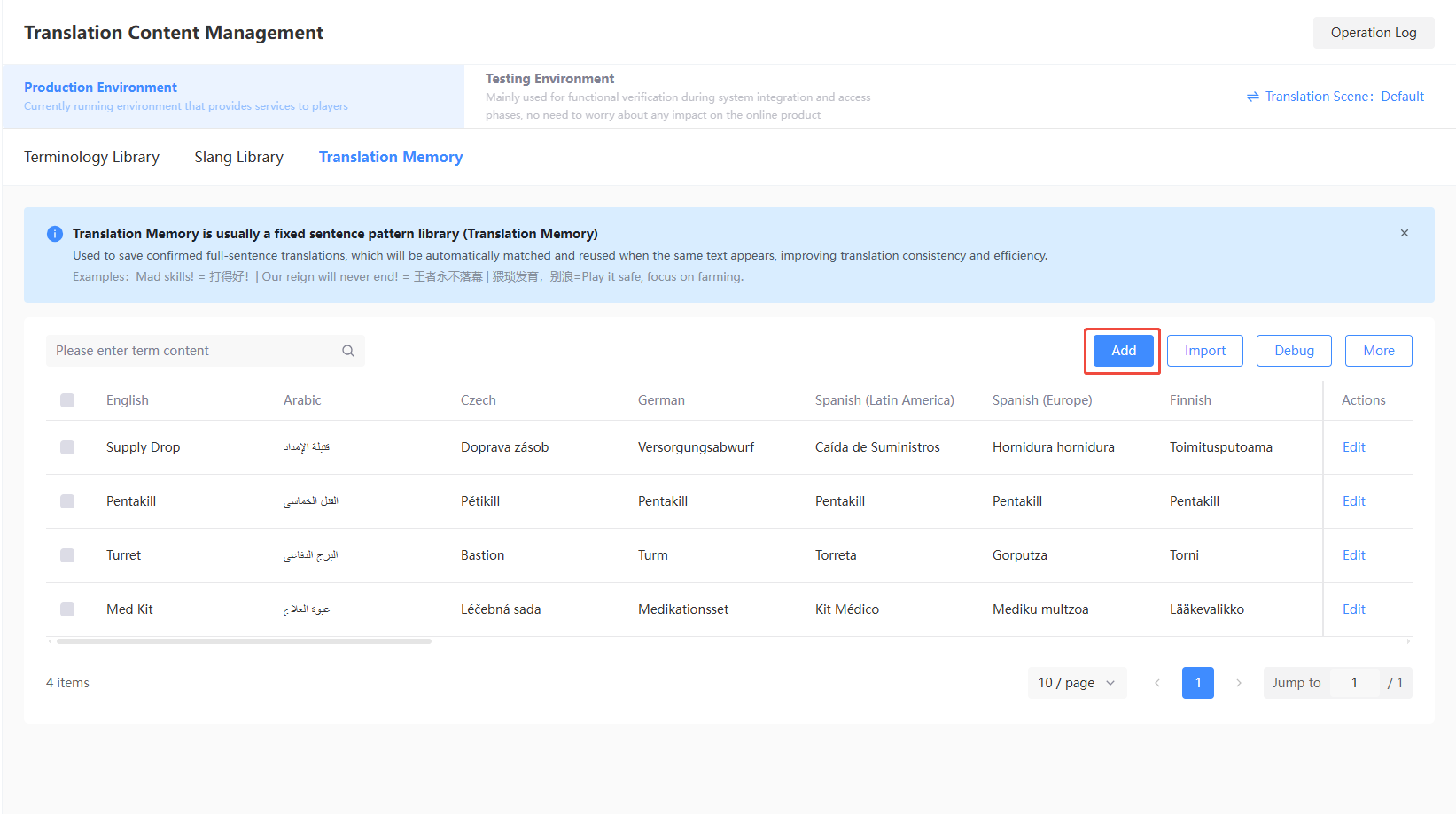Click the horizontal table scrollbar thumb

[x=244, y=641]
